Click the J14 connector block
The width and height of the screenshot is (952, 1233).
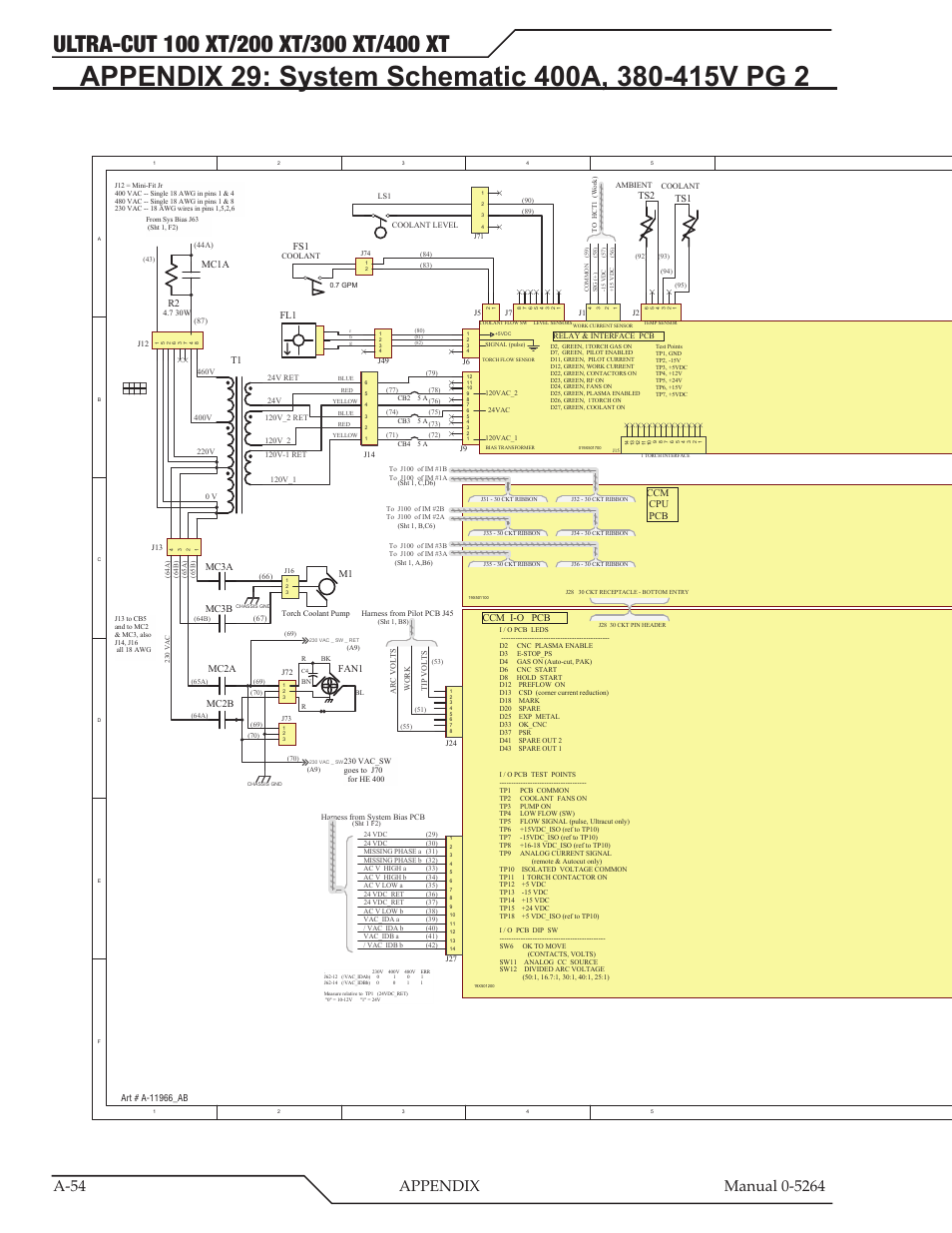368,410
